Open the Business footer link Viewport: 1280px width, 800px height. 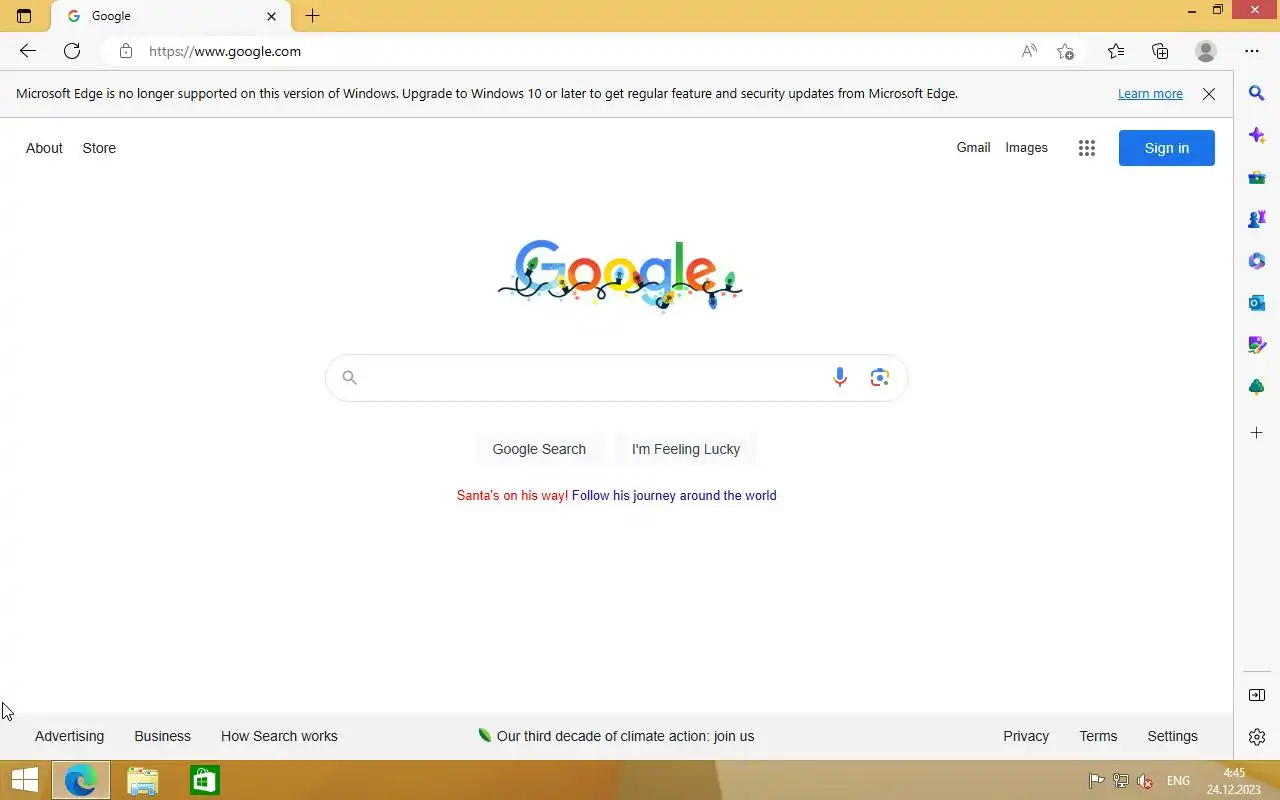pos(162,736)
